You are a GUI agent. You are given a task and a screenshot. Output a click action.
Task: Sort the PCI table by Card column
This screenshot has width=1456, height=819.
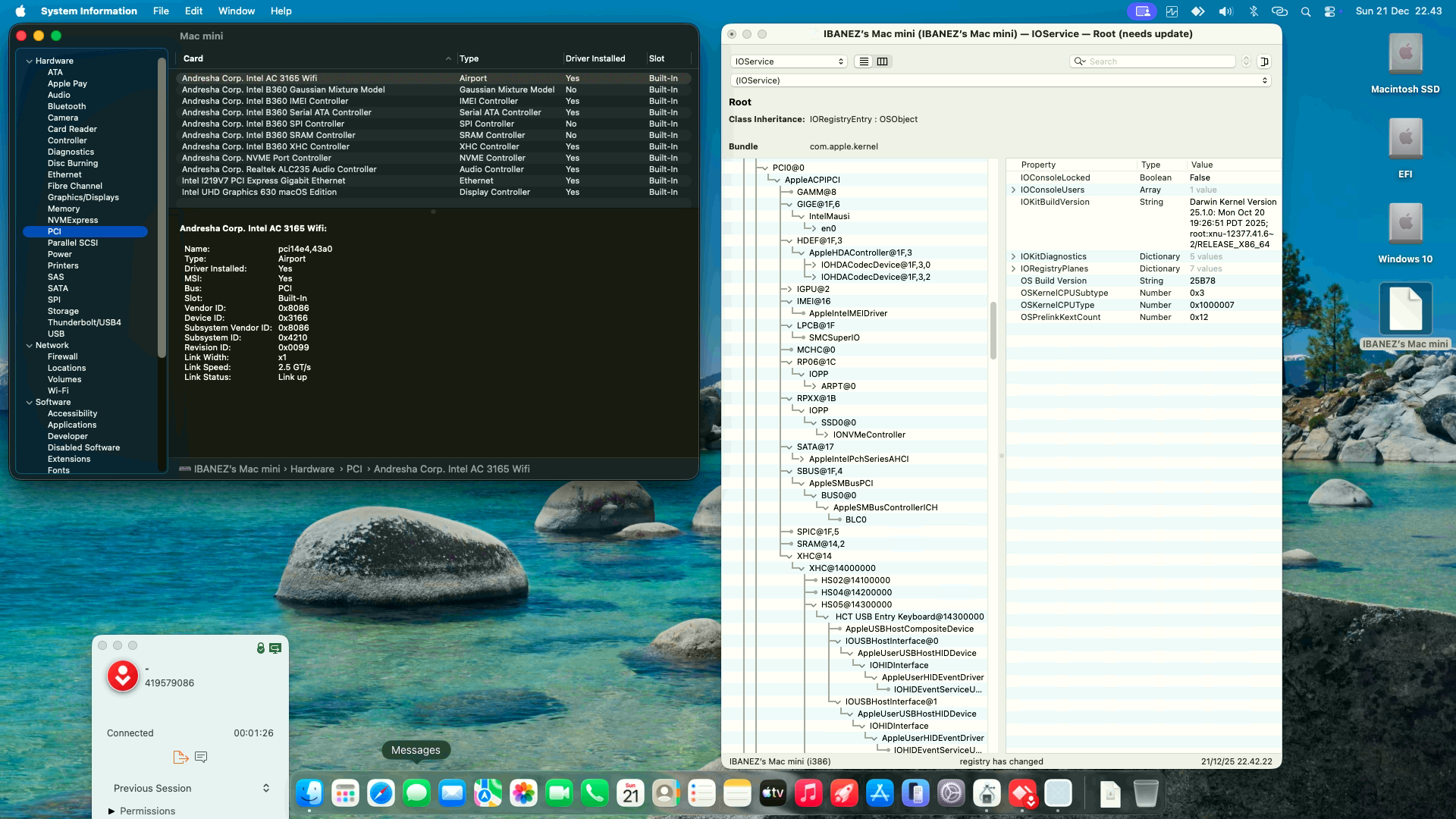(x=317, y=58)
